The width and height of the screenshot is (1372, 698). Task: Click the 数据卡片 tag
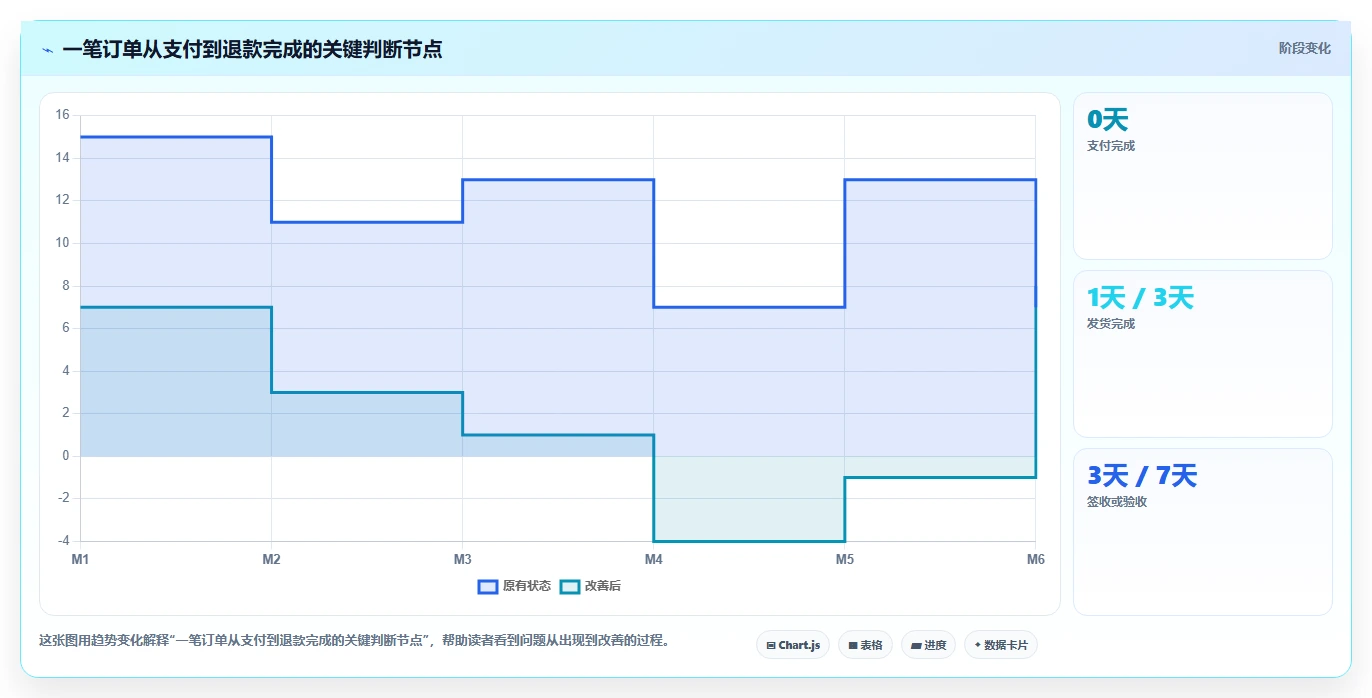pos(1000,645)
